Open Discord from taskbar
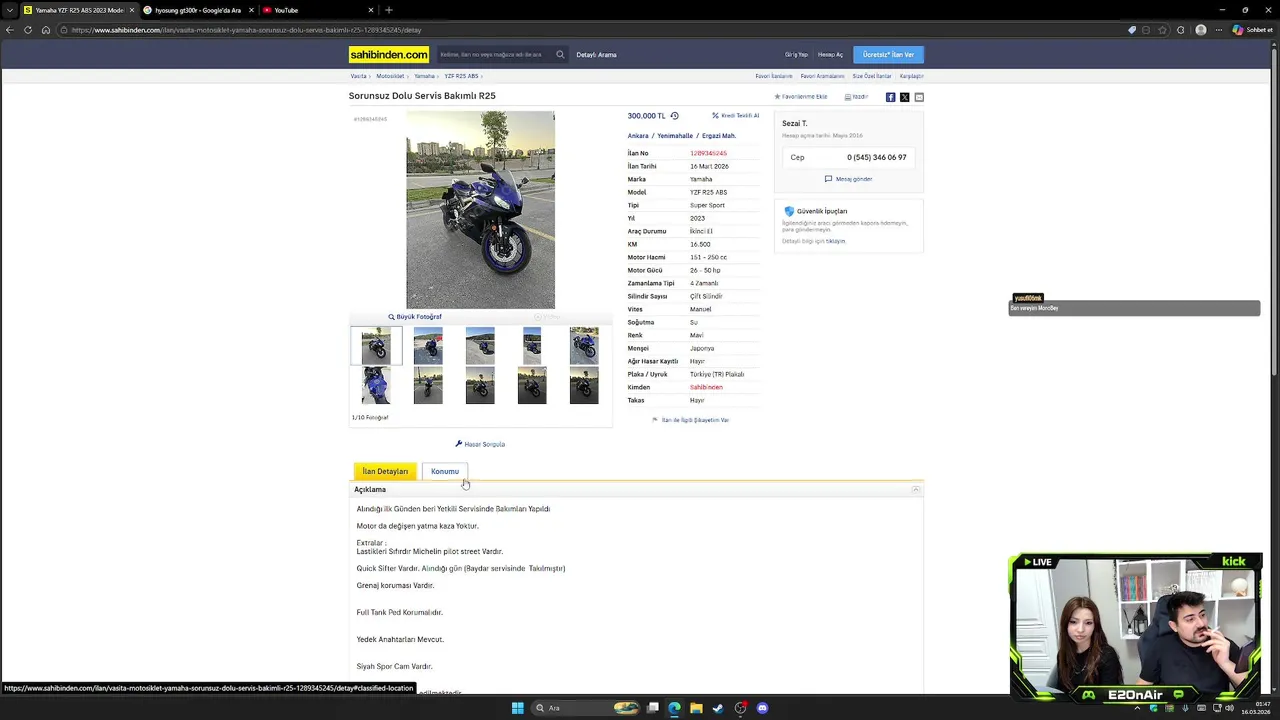Screen dimensions: 1280x720 click(x=762, y=708)
